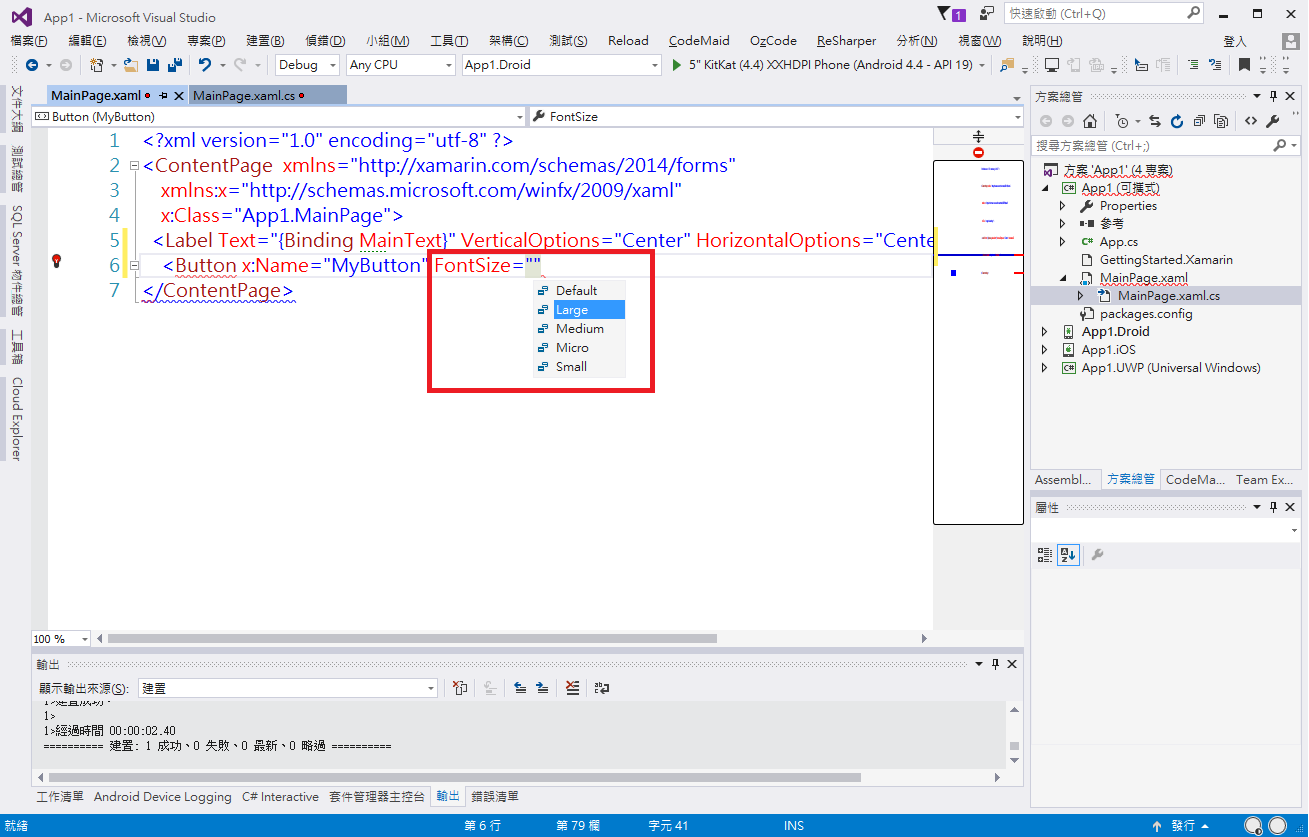Open the ReSharper menu
Screen dimensions: 1309x837
(846, 41)
